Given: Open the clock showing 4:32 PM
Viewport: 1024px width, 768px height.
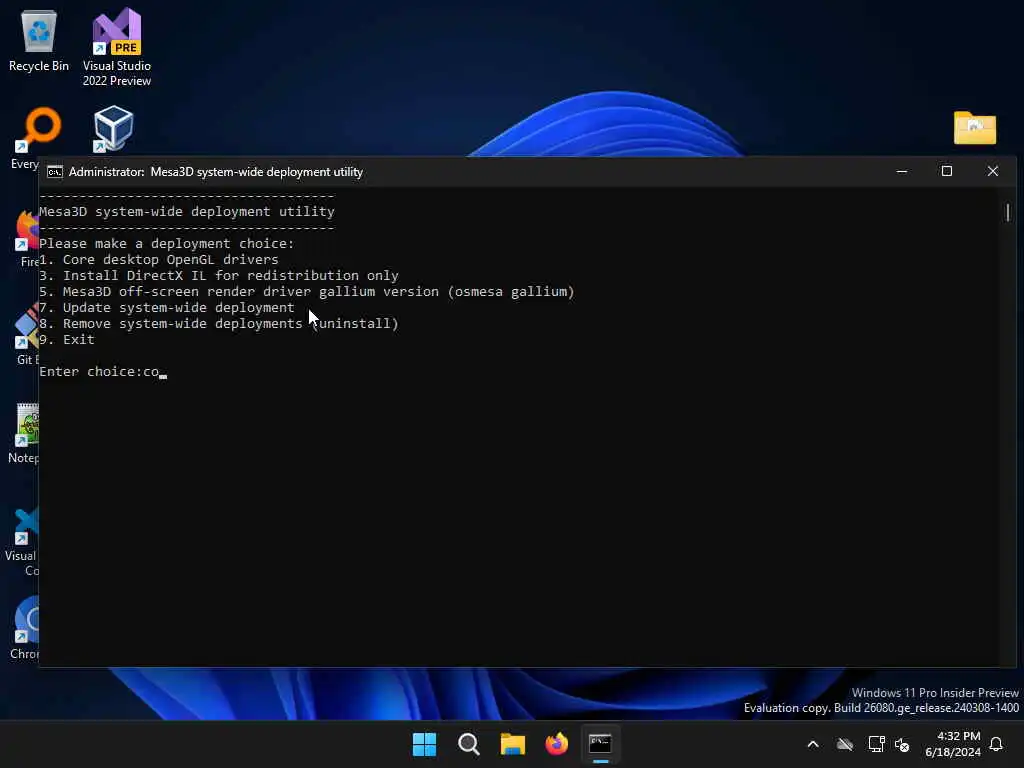Looking at the screenshot, I should (x=953, y=744).
